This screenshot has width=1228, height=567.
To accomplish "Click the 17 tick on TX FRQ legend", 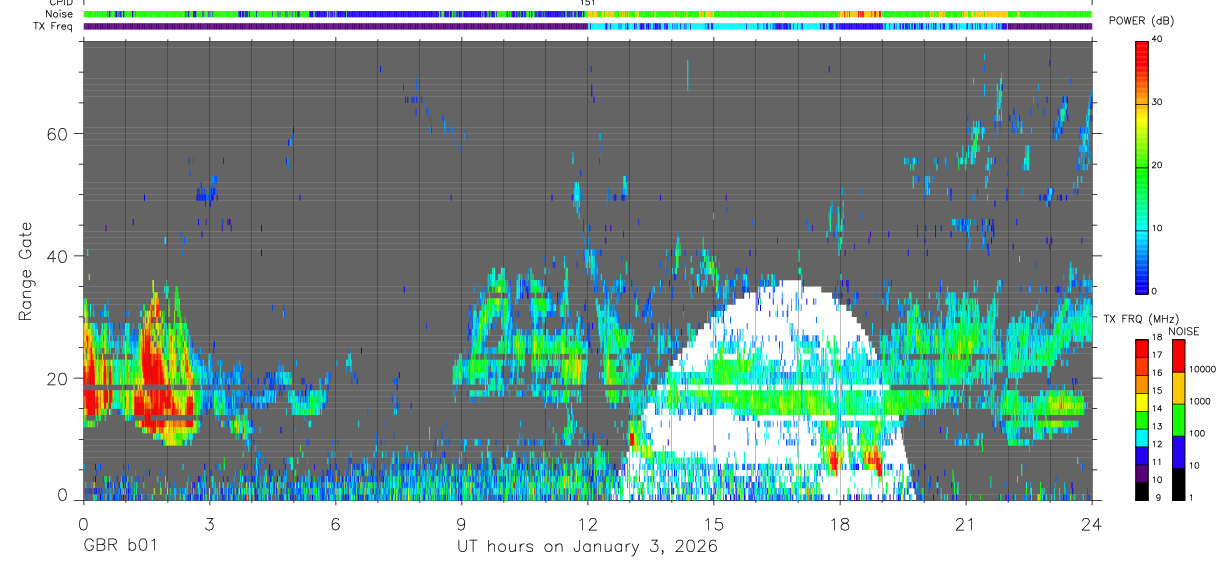I will click(1159, 354).
